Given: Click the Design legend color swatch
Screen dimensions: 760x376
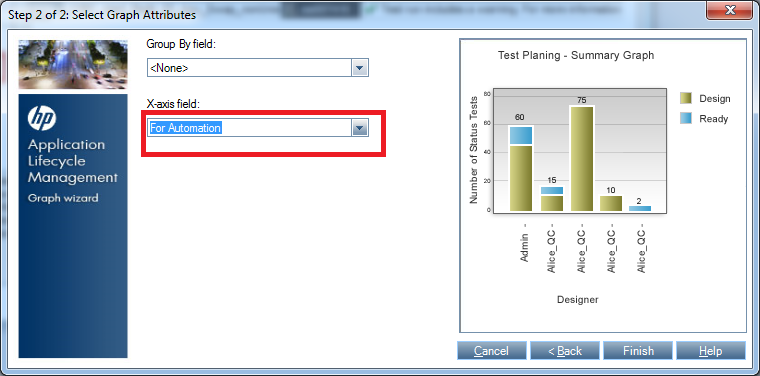Looking at the screenshot, I should tap(685, 98).
